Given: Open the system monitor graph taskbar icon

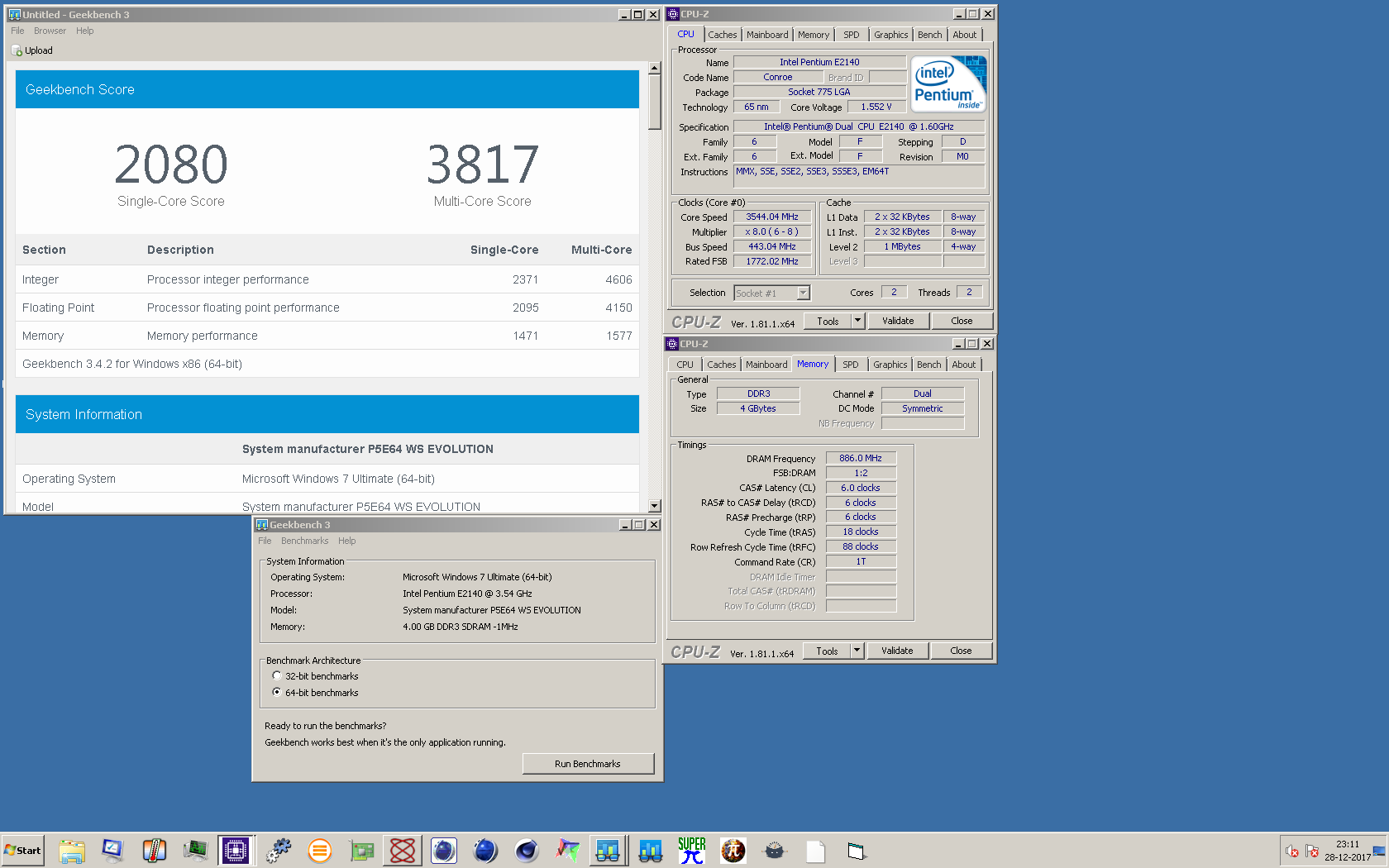Looking at the screenshot, I should 196,851.
